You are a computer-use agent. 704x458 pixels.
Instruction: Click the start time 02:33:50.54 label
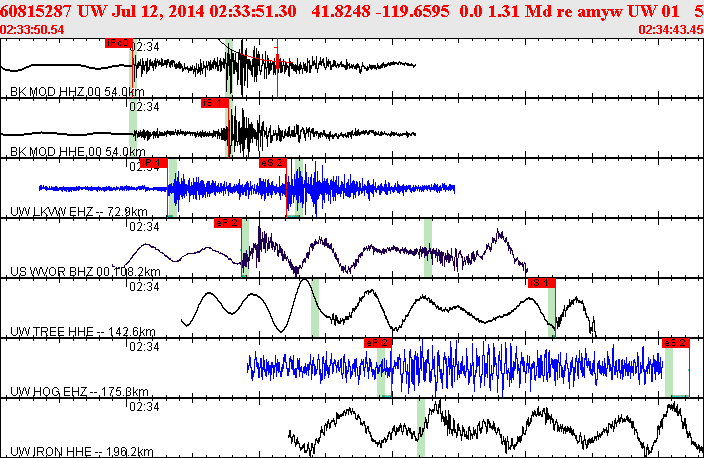[32, 30]
